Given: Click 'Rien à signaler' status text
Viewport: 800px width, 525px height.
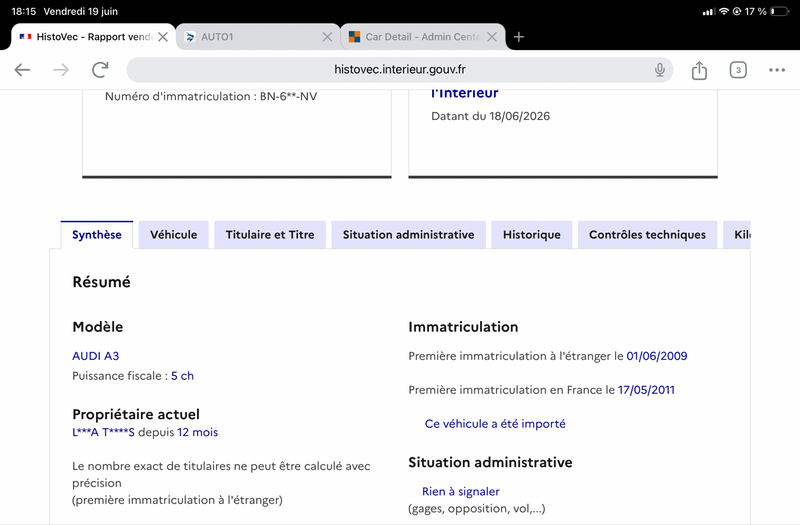Looking at the screenshot, I should [461, 492].
